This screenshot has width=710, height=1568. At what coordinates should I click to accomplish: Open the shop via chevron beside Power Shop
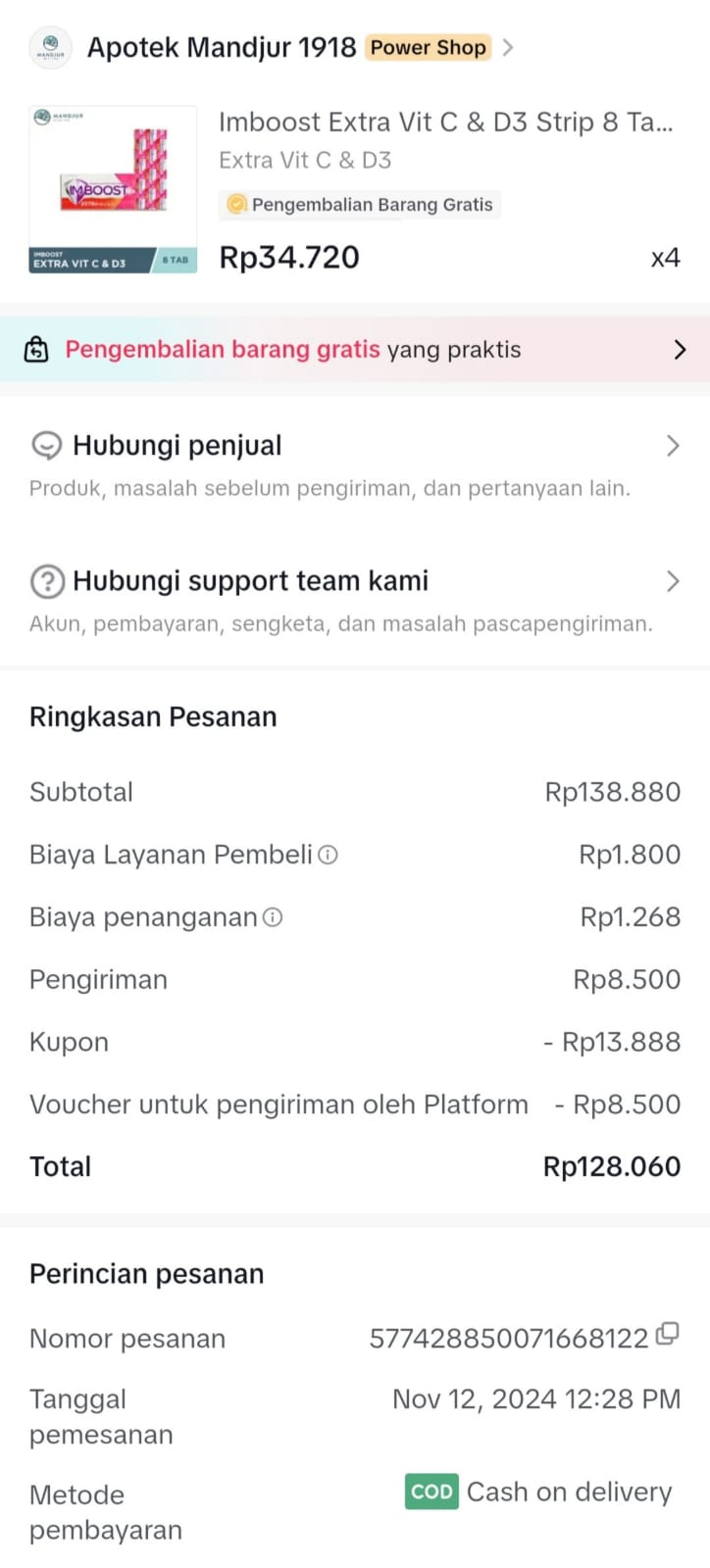point(508,47)
